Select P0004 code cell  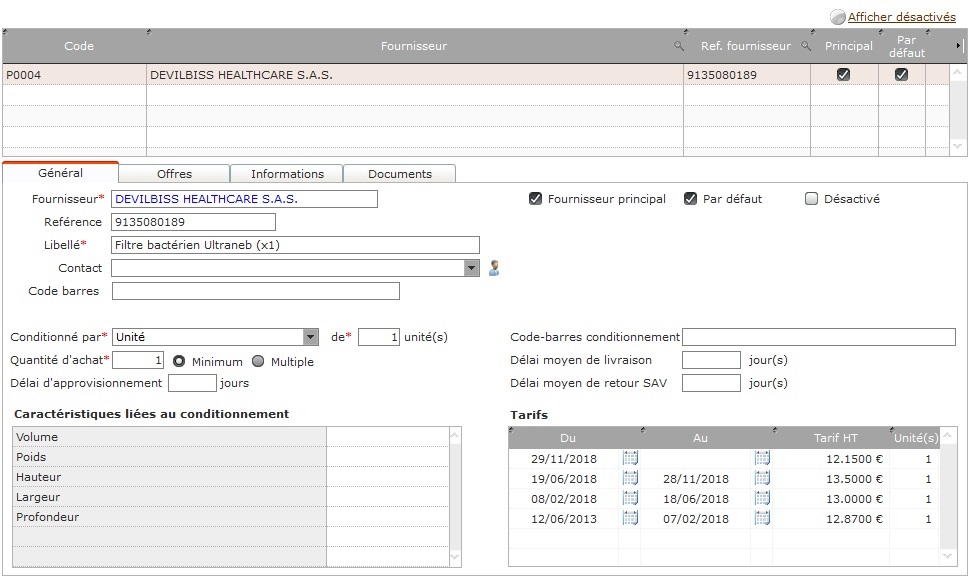tap(74, 75)
